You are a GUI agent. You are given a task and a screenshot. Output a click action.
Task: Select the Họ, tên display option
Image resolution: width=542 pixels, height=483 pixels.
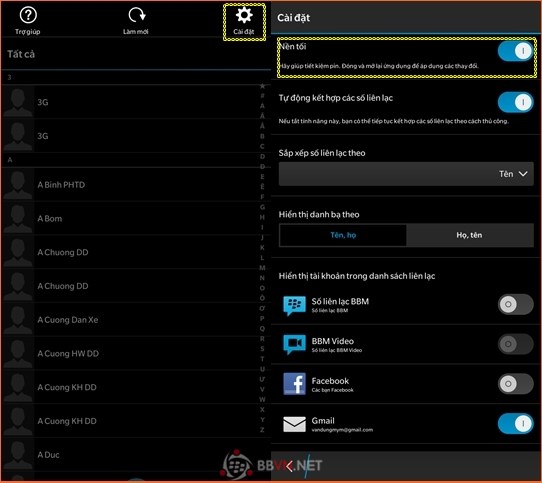click(469, 235)
